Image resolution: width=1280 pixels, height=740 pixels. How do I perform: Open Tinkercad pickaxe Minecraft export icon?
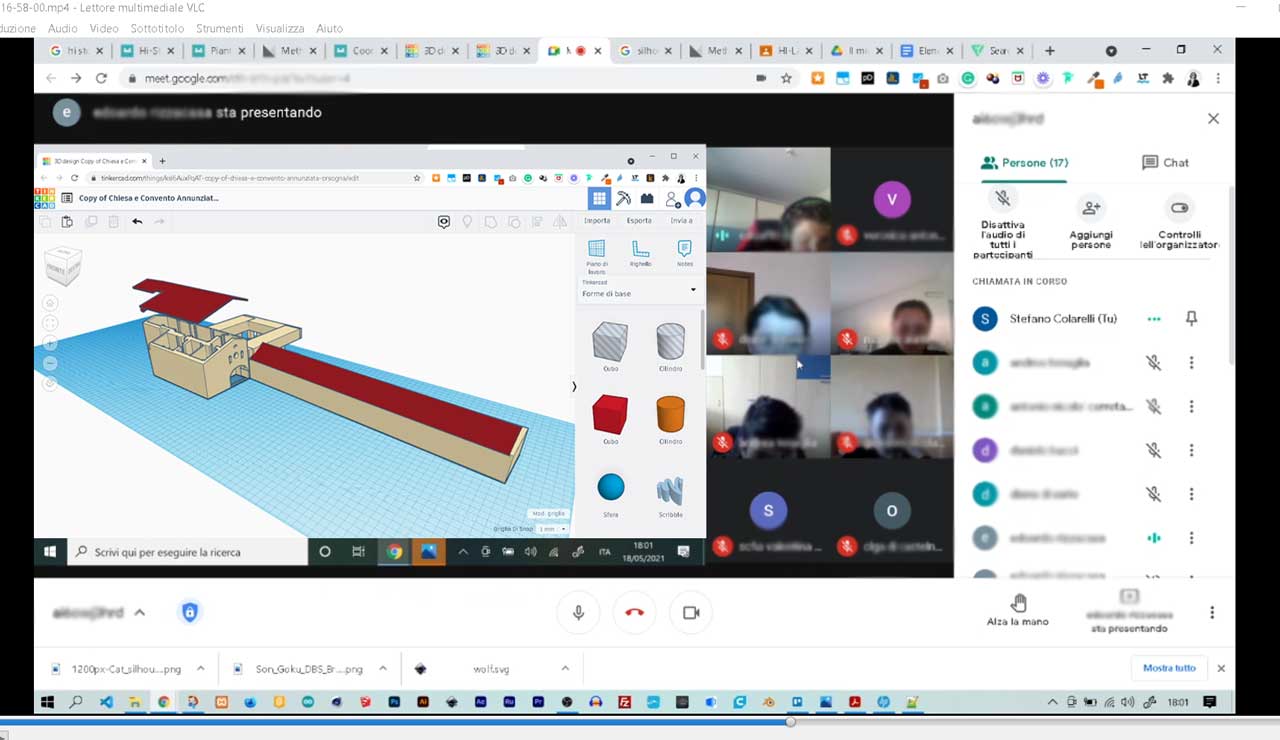coord(623,198)
